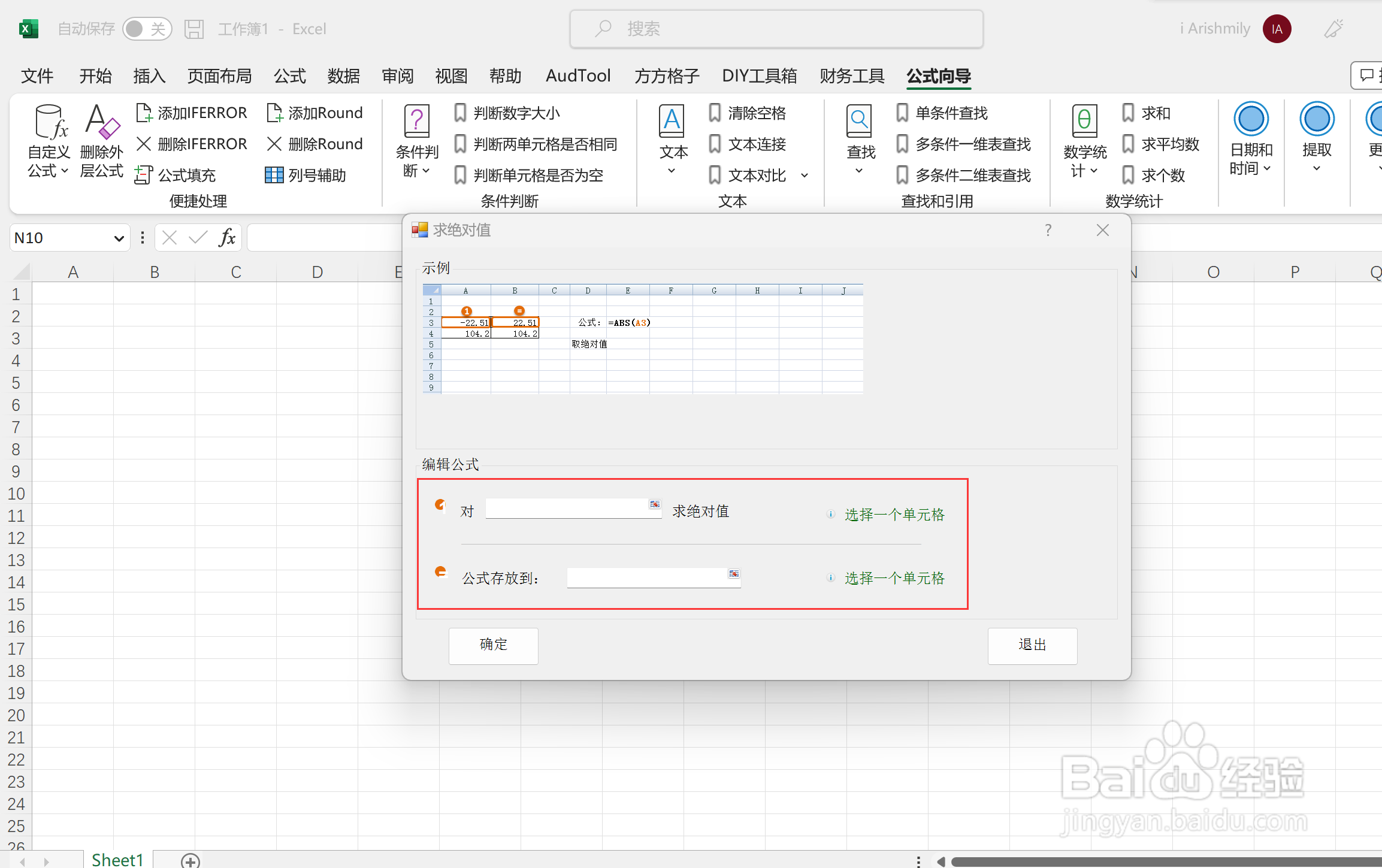Click 判断数字大小 item
This screenshot has width=1382, height=868.
(x=507, y=113)
